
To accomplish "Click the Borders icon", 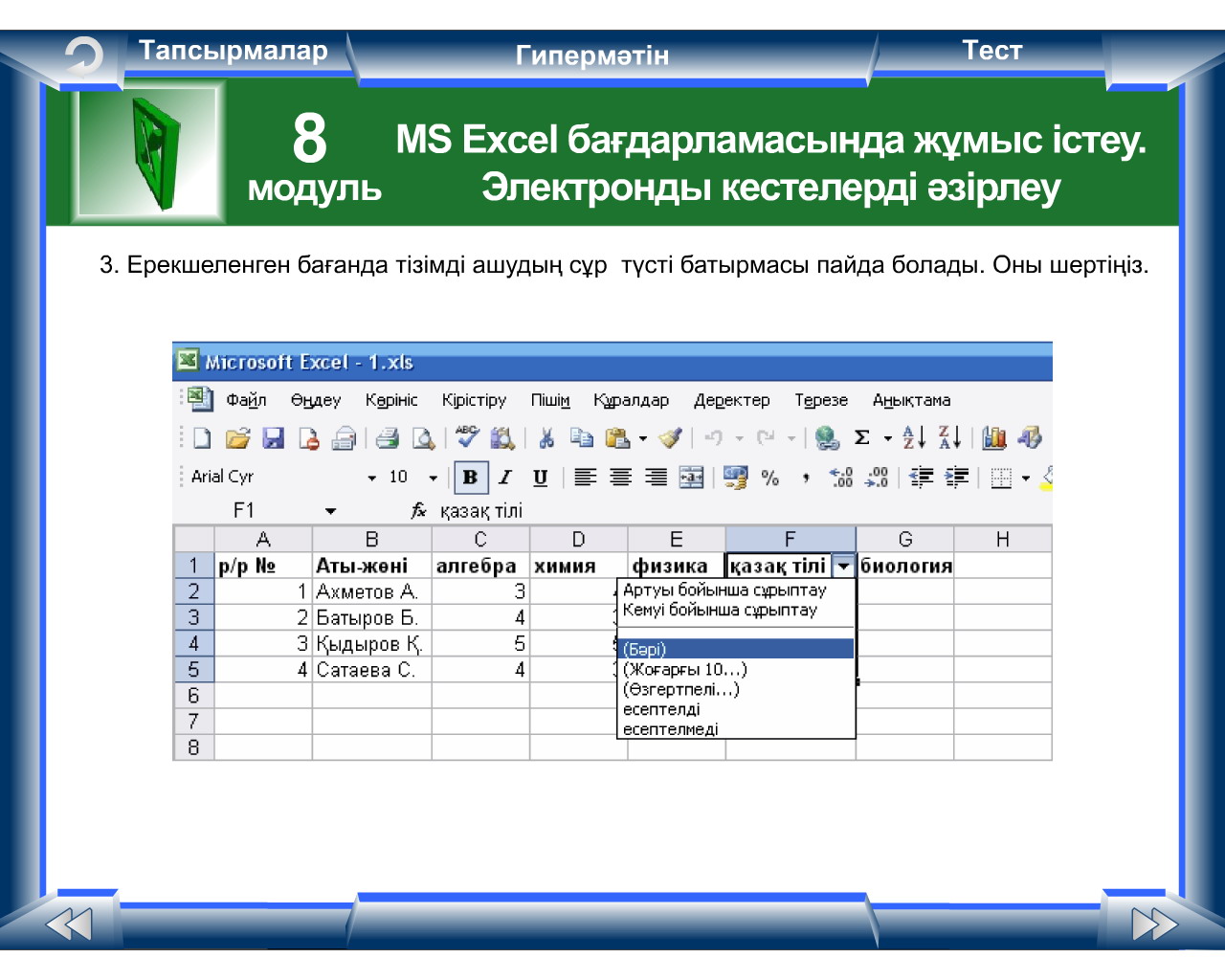I will pos(1001,478).
